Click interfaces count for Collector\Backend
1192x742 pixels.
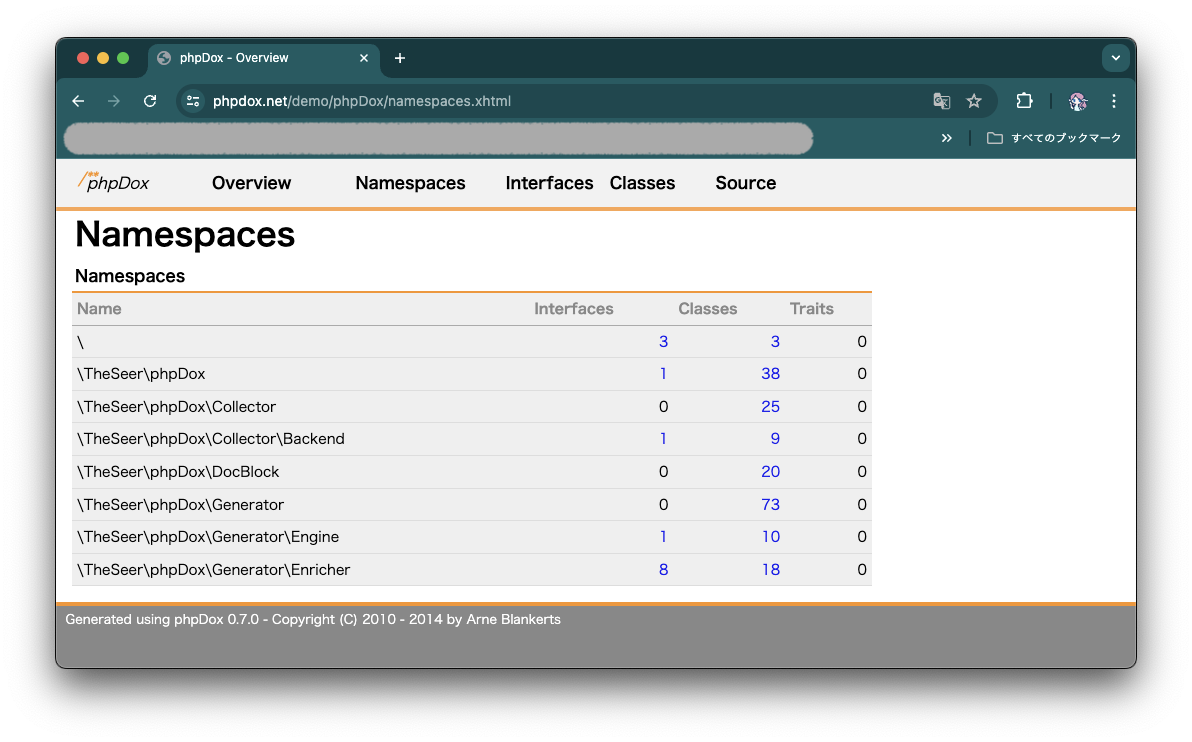(x=664, y=439)
